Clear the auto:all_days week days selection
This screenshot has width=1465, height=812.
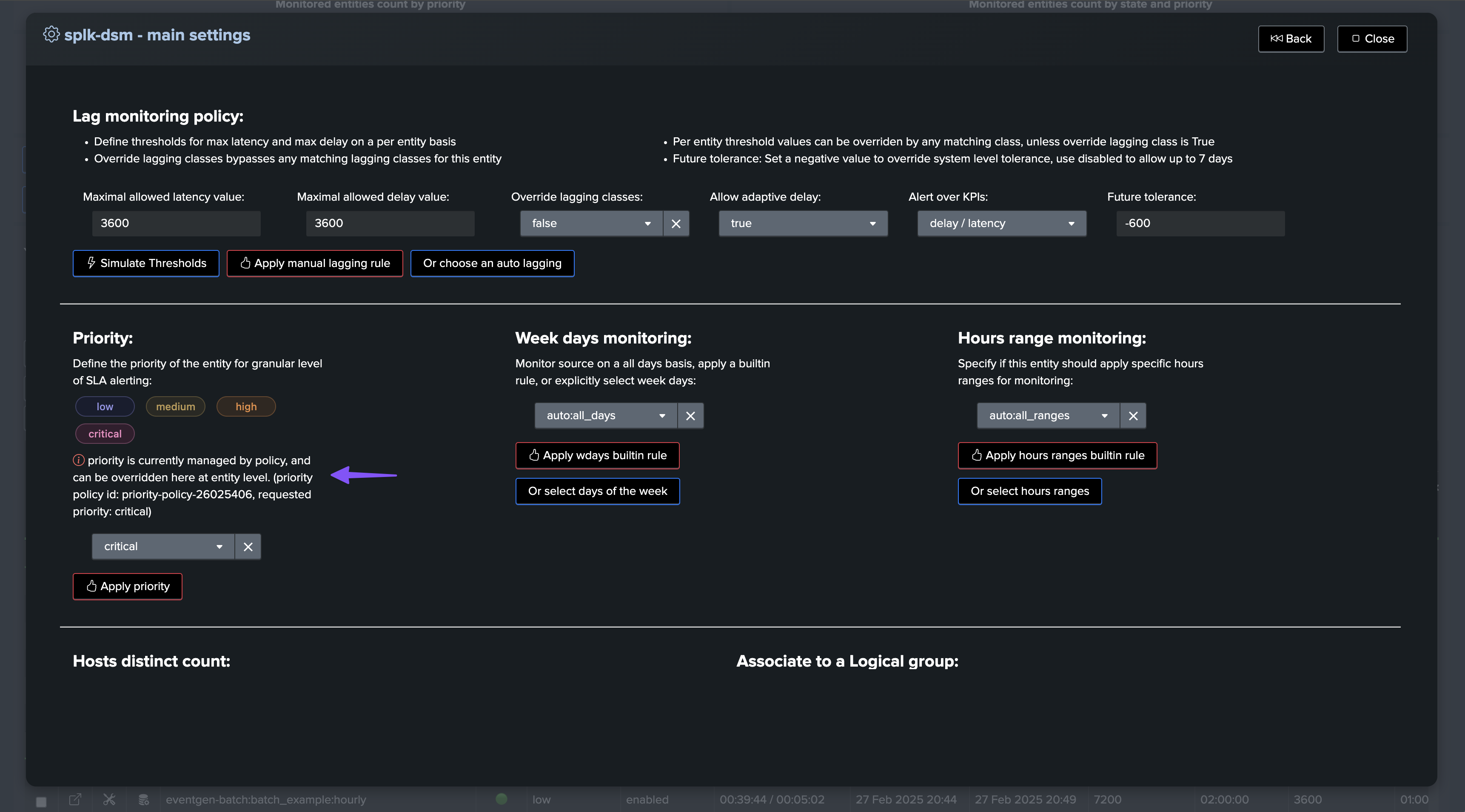tap(690, 416)
